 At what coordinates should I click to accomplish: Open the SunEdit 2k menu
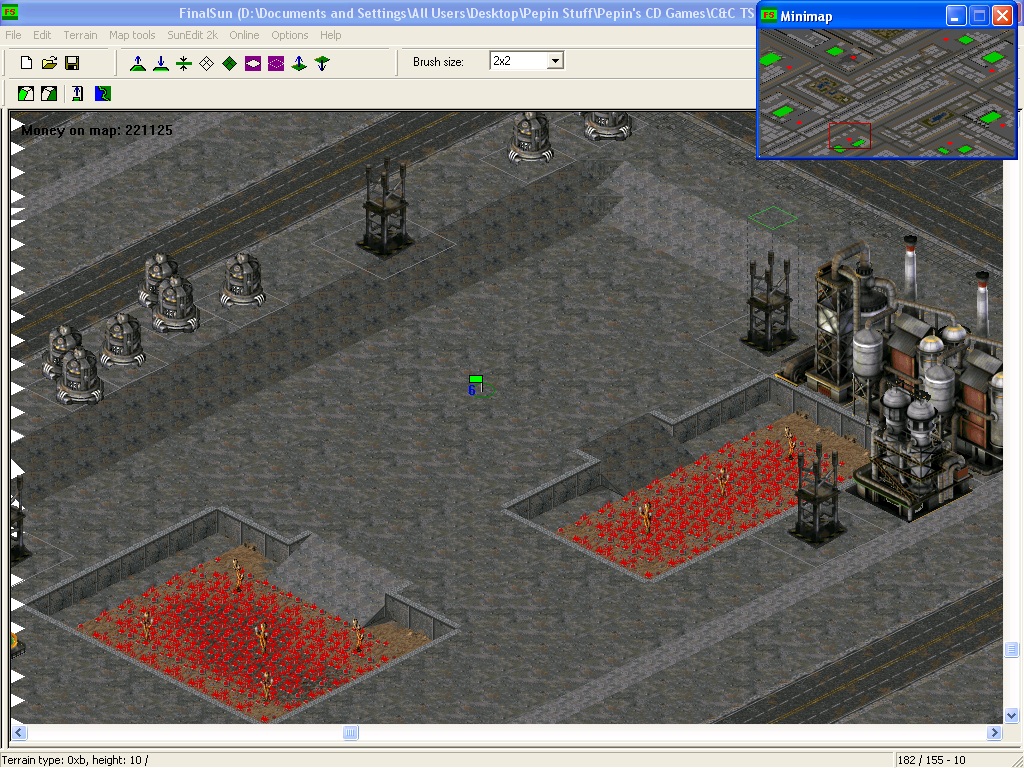pyautogui.click(x=193, y=35)
